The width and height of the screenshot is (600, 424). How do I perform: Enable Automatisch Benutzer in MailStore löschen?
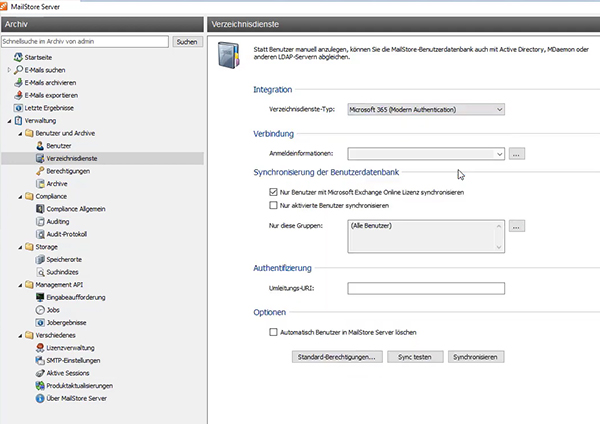click(273, 331)
